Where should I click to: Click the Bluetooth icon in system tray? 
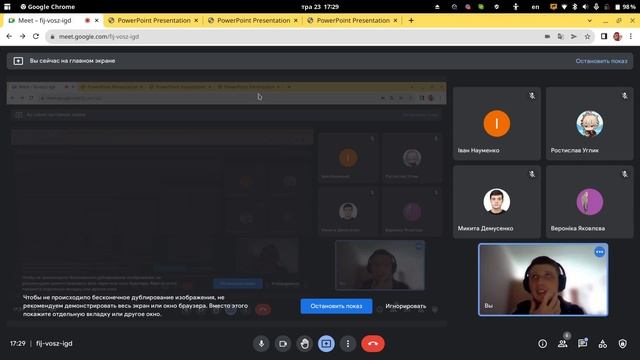(x=575, y=7)
